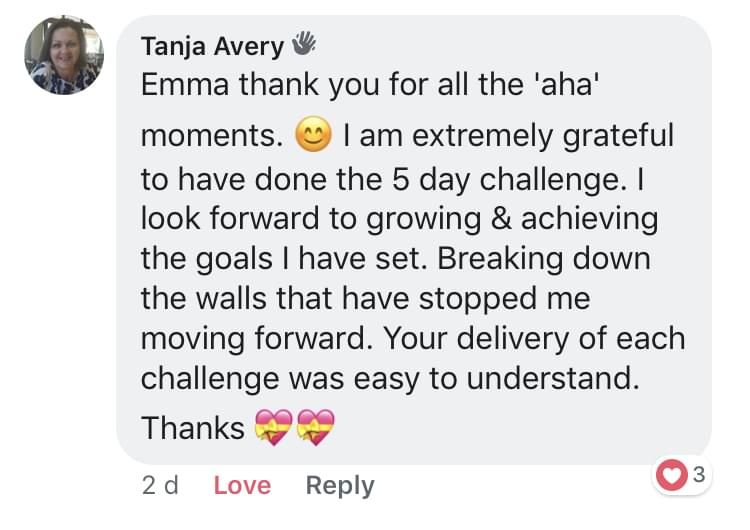Click the word "Thanks" ending the comment
Image resolution: width=750 pixels, height=530 pixels.
[x=193, y=428]
